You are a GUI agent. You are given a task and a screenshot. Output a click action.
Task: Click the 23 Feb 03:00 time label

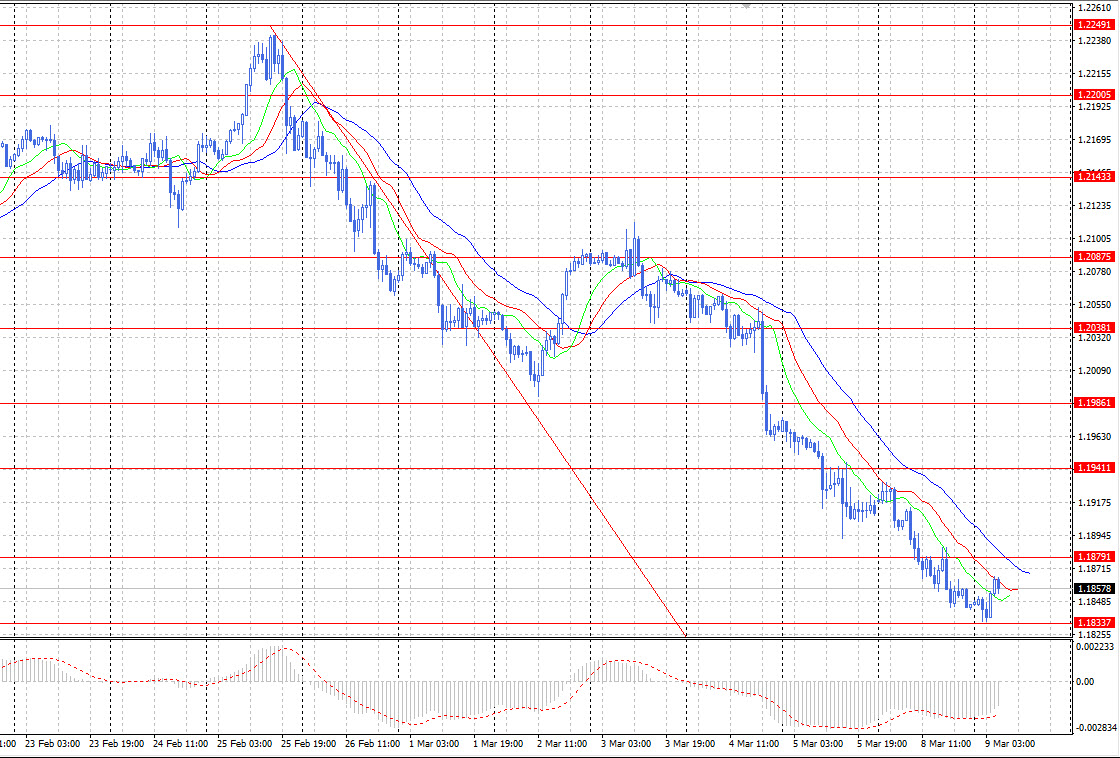[x=52, y=744]
